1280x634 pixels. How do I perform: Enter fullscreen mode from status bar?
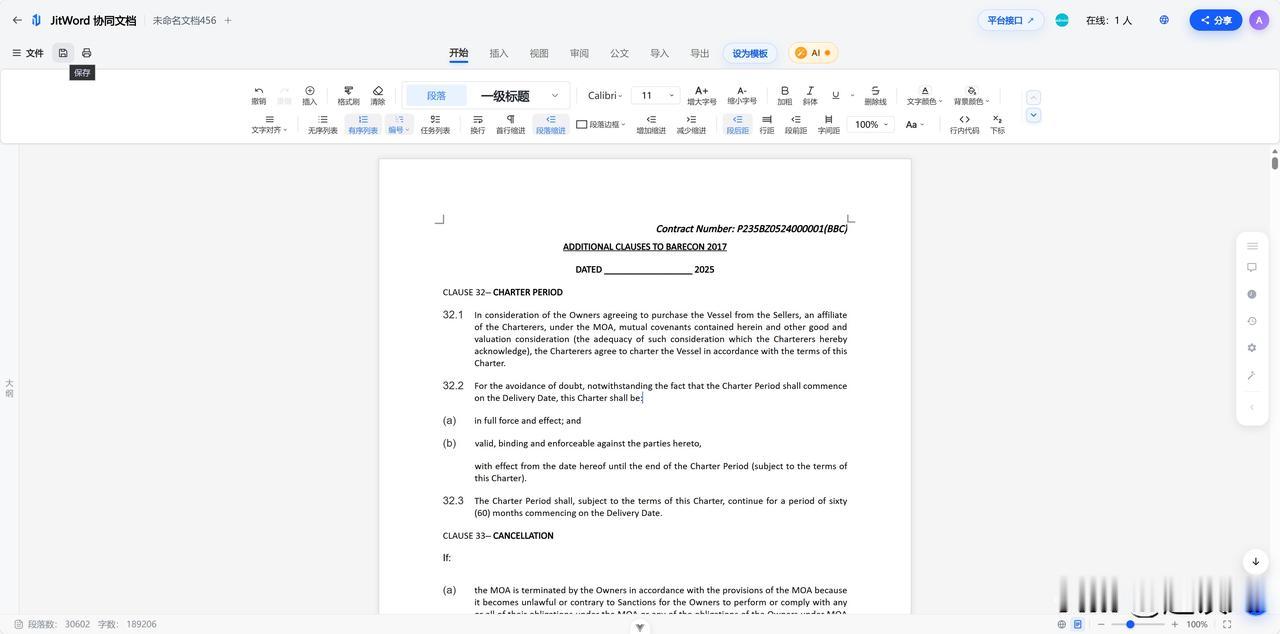[x=1227, y=624]
